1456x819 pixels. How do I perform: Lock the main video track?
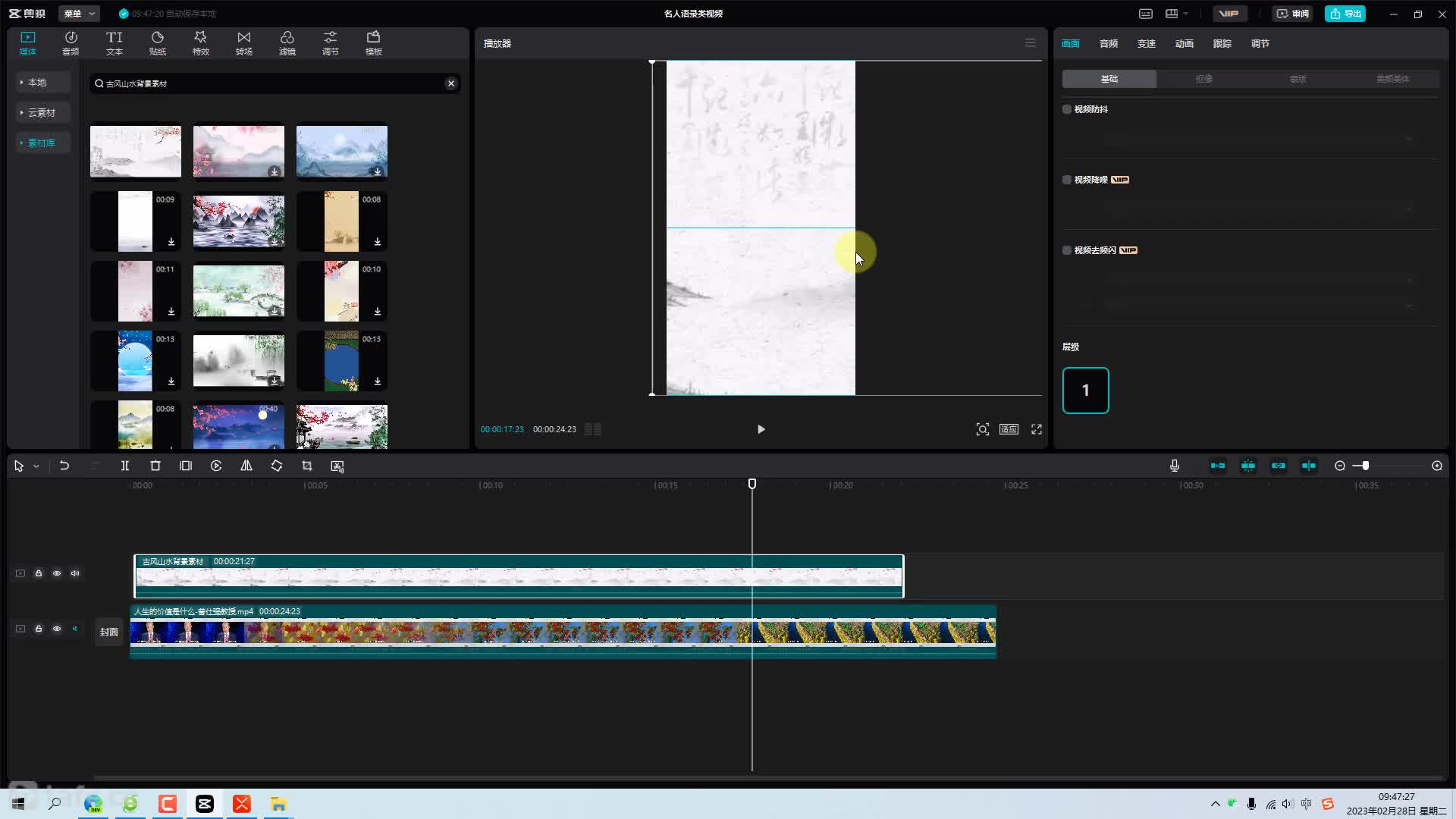[x=39, y=629]
